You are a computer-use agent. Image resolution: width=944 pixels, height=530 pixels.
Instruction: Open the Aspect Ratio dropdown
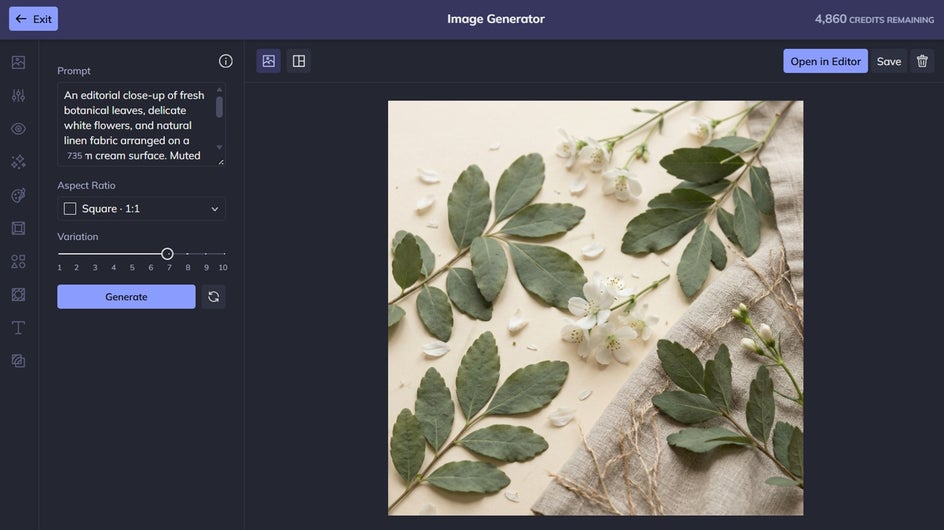pos(141,208)
